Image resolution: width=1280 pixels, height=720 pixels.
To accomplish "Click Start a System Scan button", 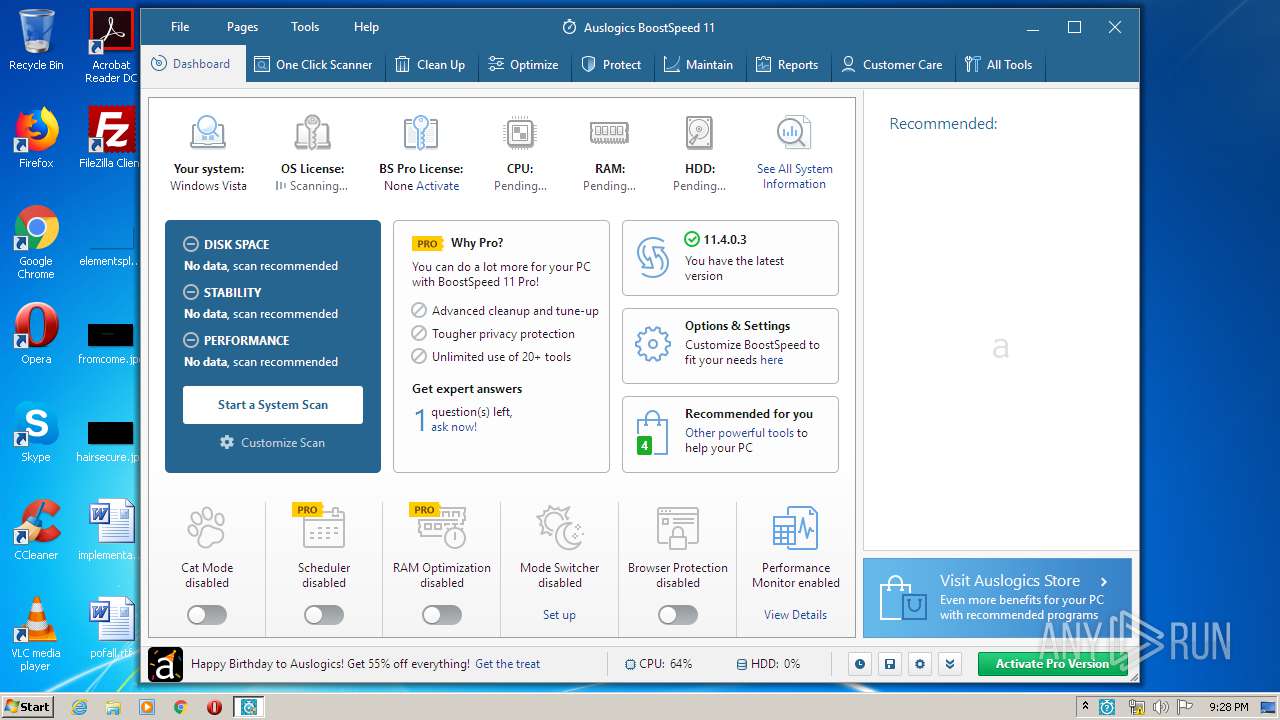I will tap(273, 405).
